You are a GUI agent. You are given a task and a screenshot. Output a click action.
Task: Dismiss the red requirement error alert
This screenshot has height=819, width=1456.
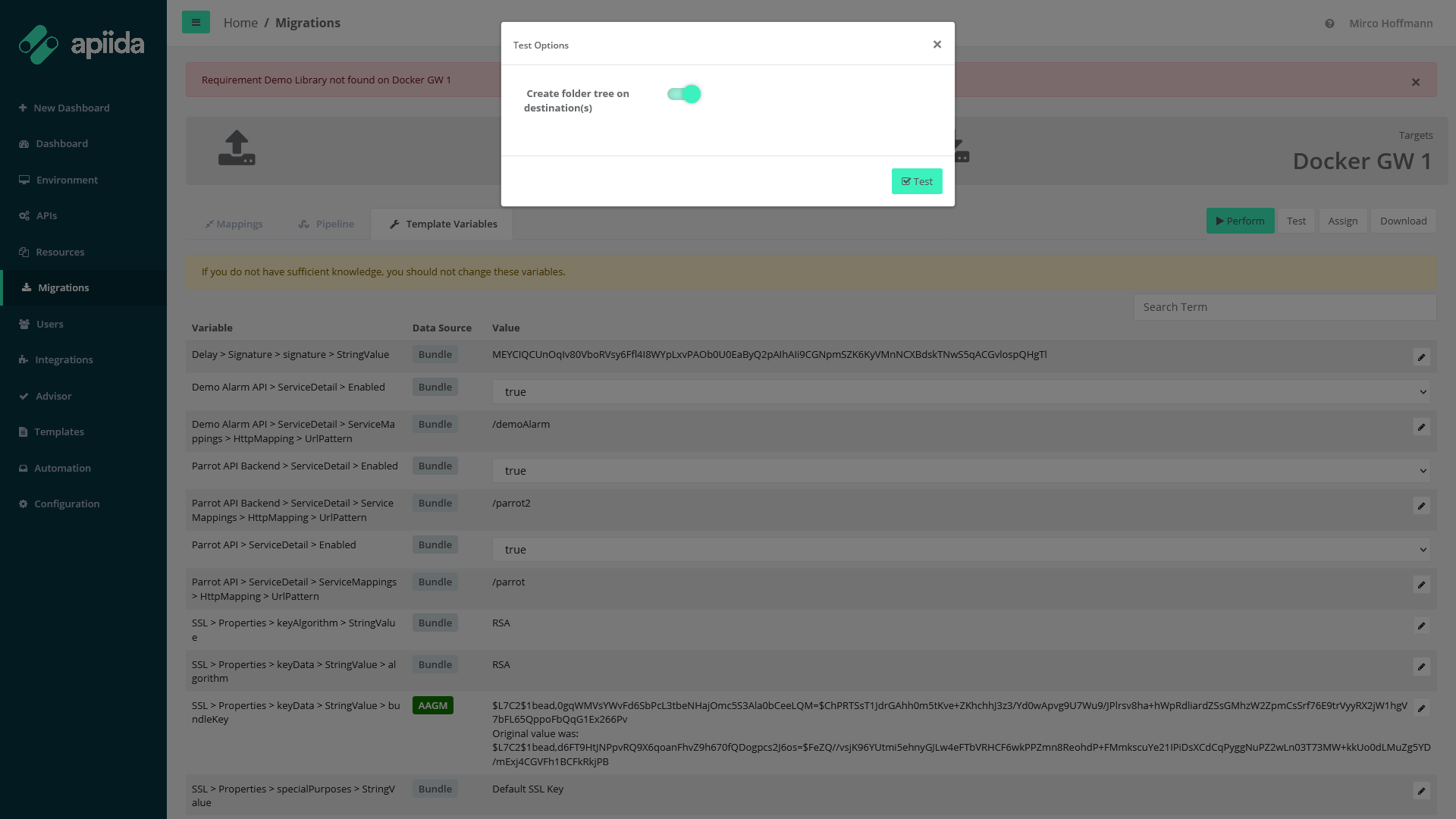click(1415, 82)
